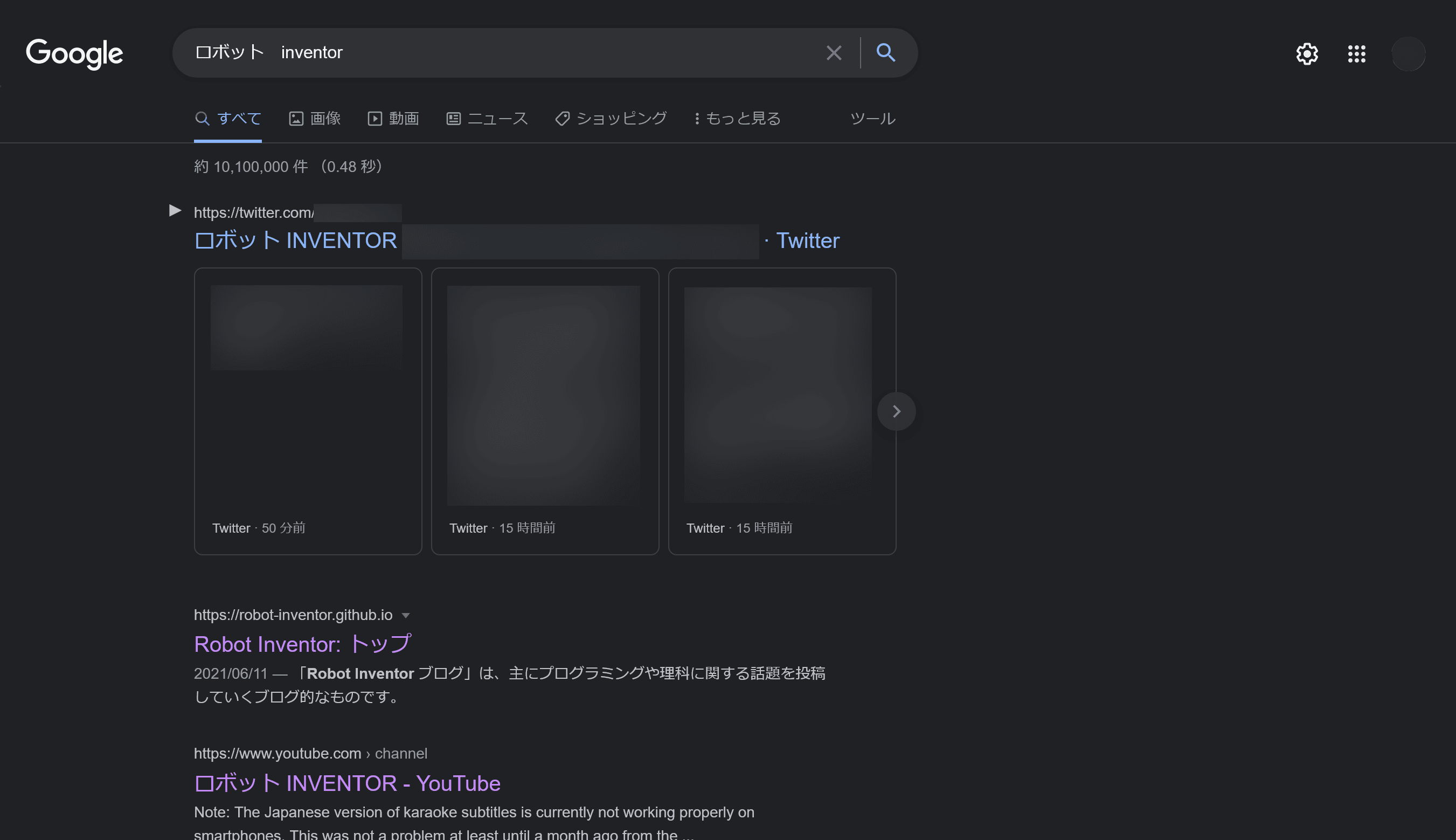Image resolution: width=1456 pixels, height=840 pixels.
Task: Open the tweet card posted 50 分前
Action: [x=308, y=411]
